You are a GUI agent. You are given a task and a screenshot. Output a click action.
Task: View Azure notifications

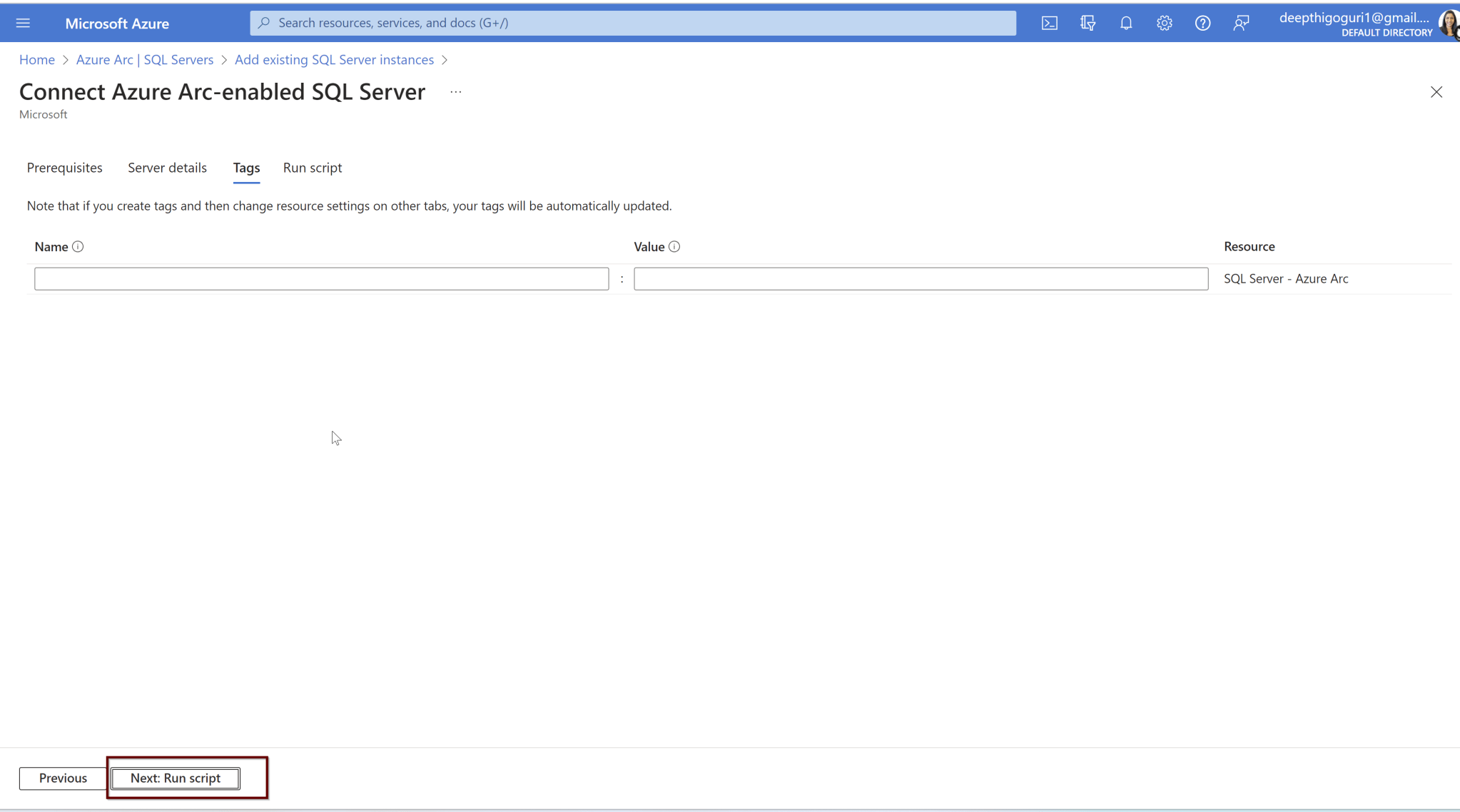(1125, 22)
